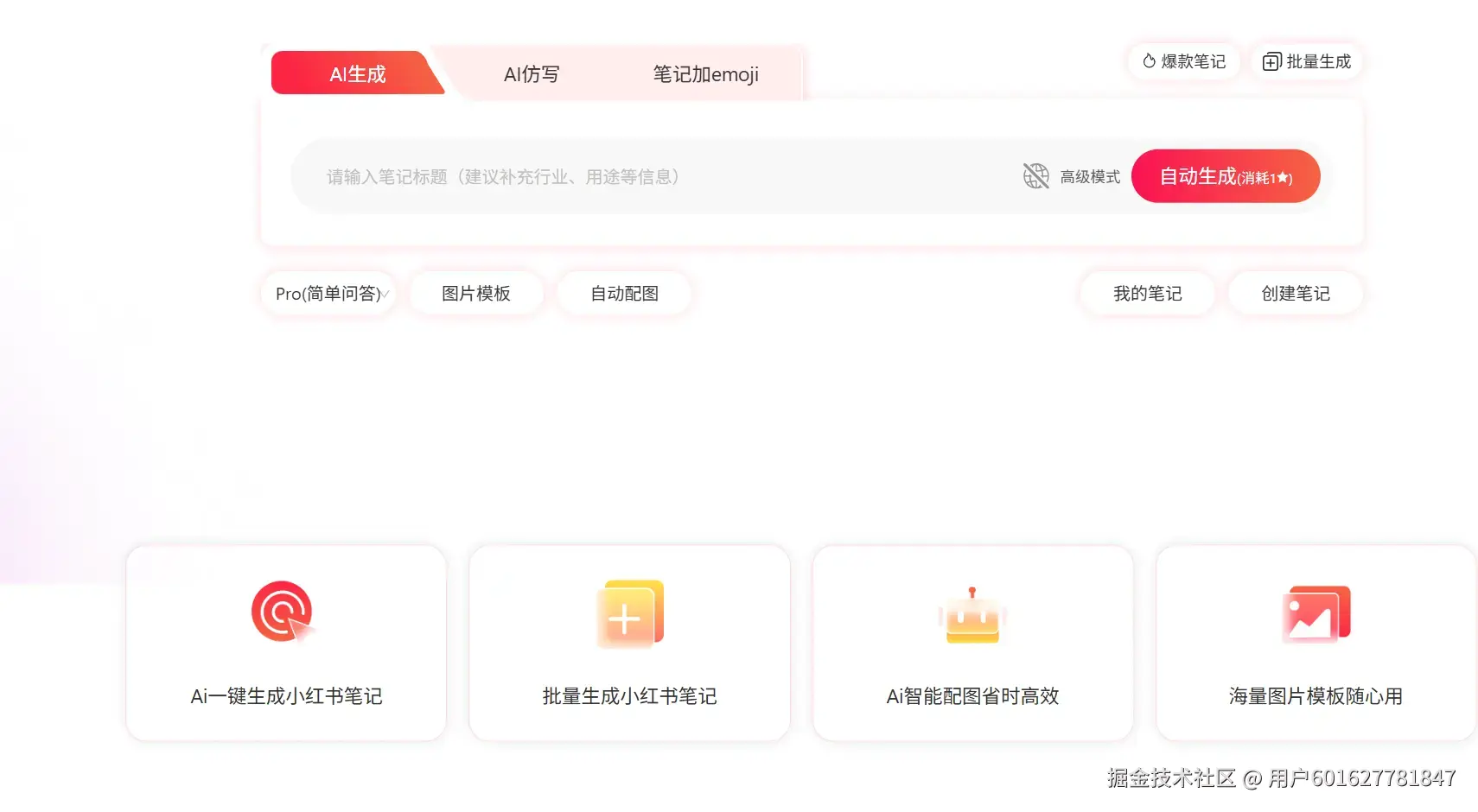Click the yellow plus icon for batch notes

[x=630, y=614]
